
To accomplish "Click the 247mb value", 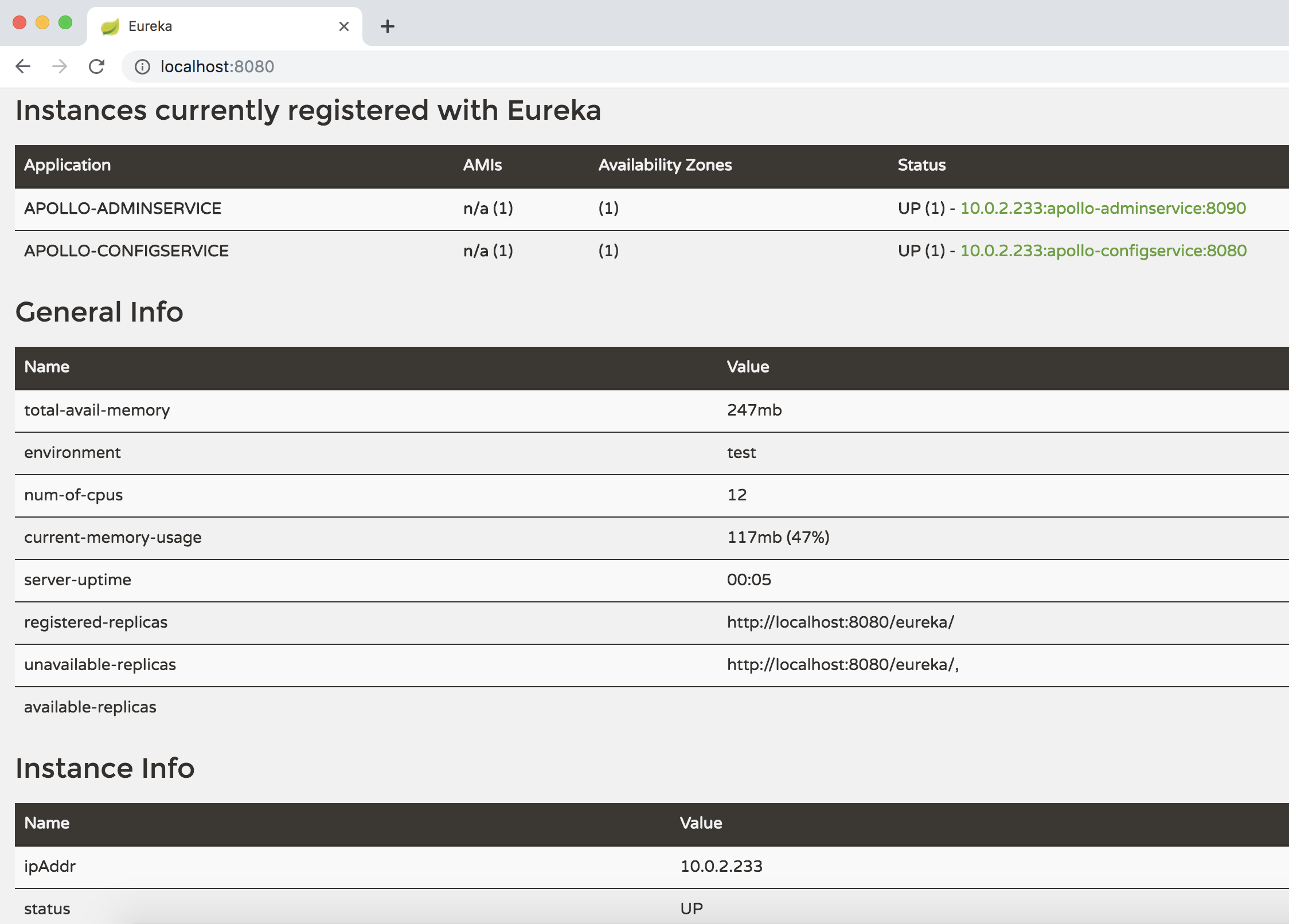I will pyautogui.click(x=755, y=410).
